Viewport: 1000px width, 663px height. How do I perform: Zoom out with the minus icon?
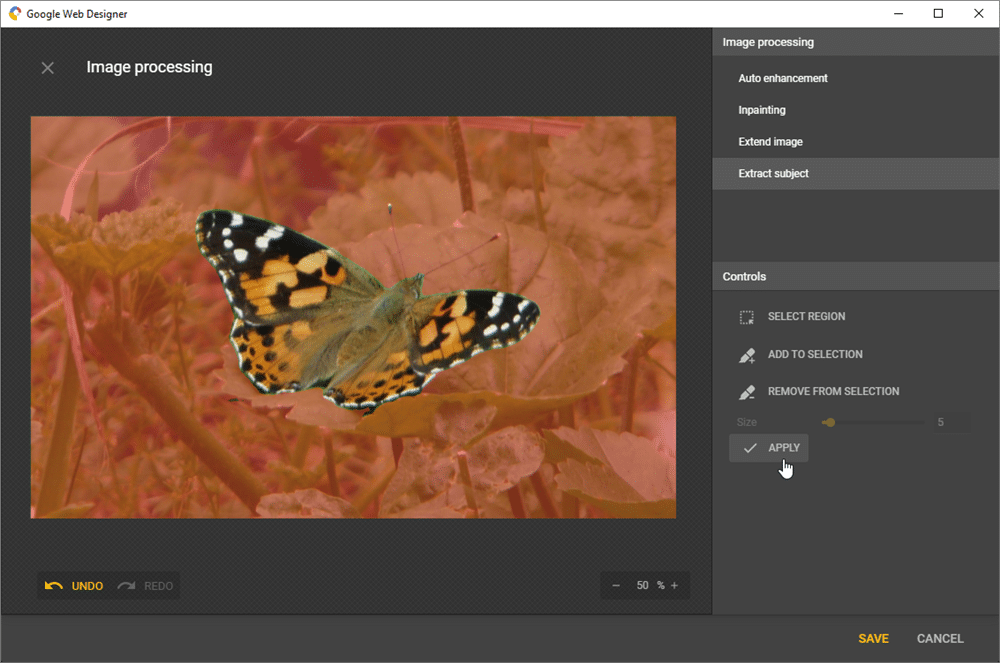tap(616, 586)
